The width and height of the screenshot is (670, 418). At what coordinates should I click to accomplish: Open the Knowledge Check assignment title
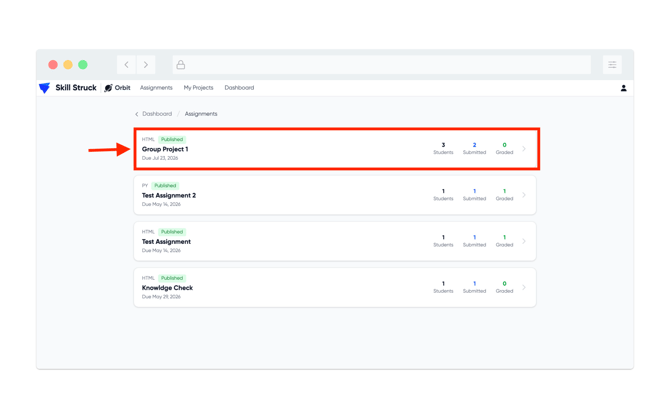point(168,288)
